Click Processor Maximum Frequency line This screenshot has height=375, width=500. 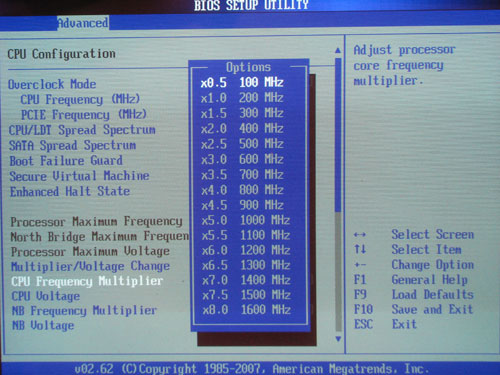click(96, 221)
